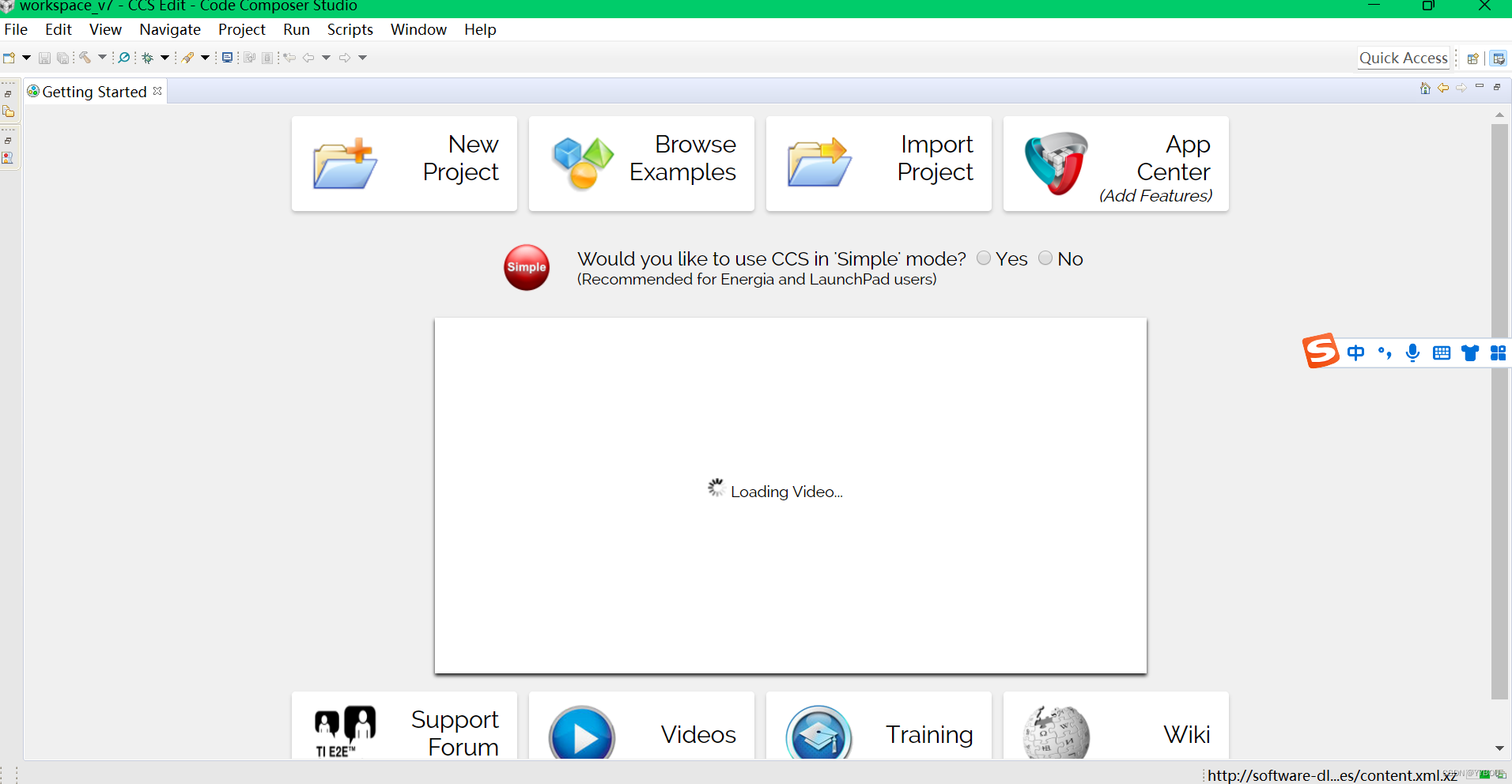Click the Build hammer icon
Screen dimensions: 1512x784
(x=85, y=58)
